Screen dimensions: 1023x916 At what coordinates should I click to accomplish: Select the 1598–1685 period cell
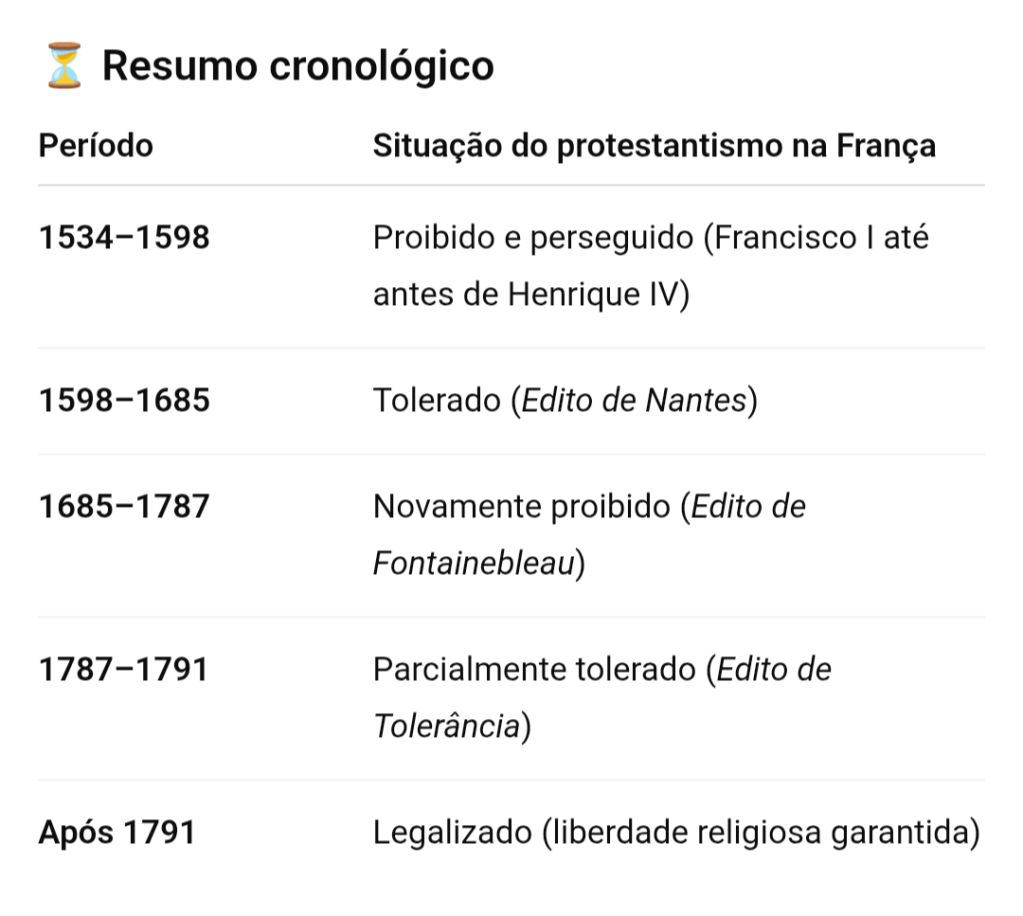coord(124,400)
